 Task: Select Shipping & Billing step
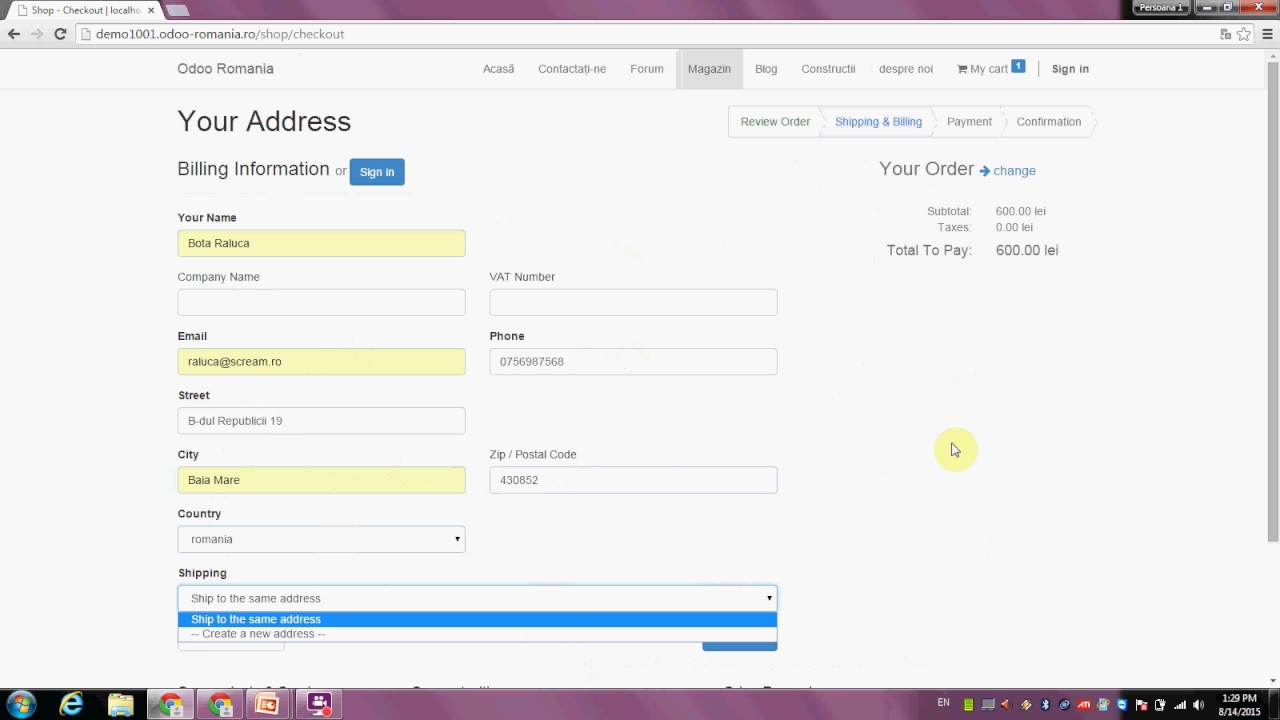tap(878, 122)
